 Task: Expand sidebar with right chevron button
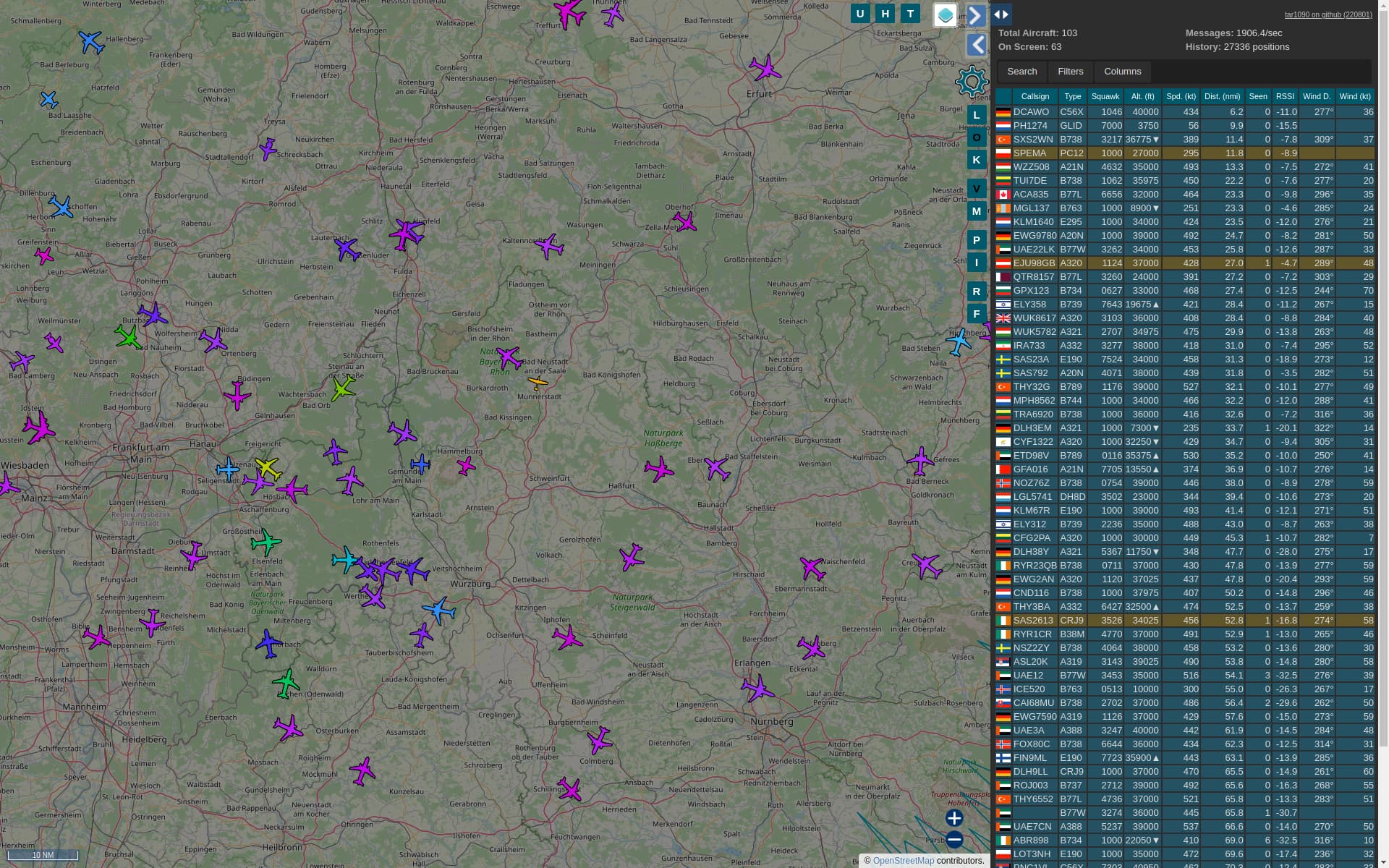(976, 15)
